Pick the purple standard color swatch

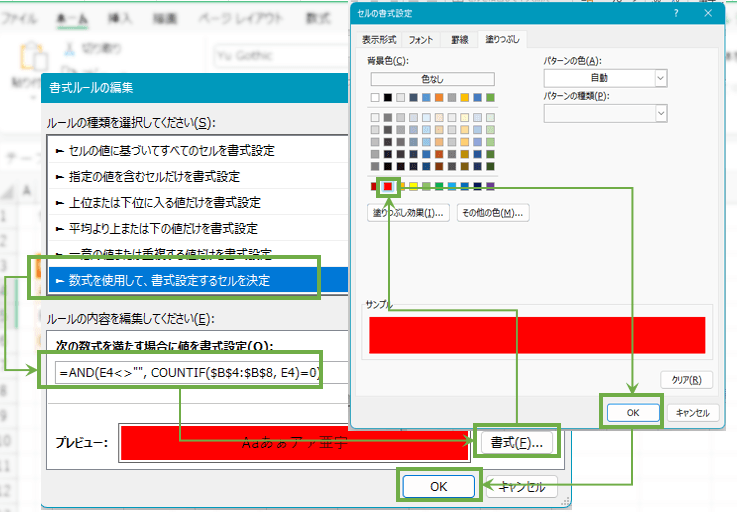coord(490,187)
